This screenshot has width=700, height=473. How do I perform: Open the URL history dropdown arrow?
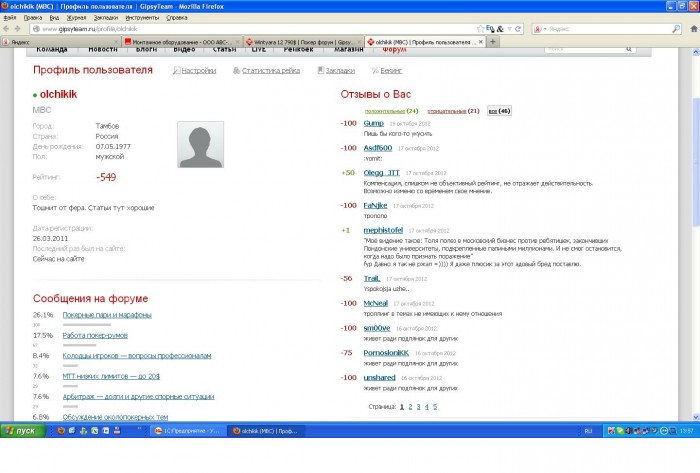[x=509, y=29]
